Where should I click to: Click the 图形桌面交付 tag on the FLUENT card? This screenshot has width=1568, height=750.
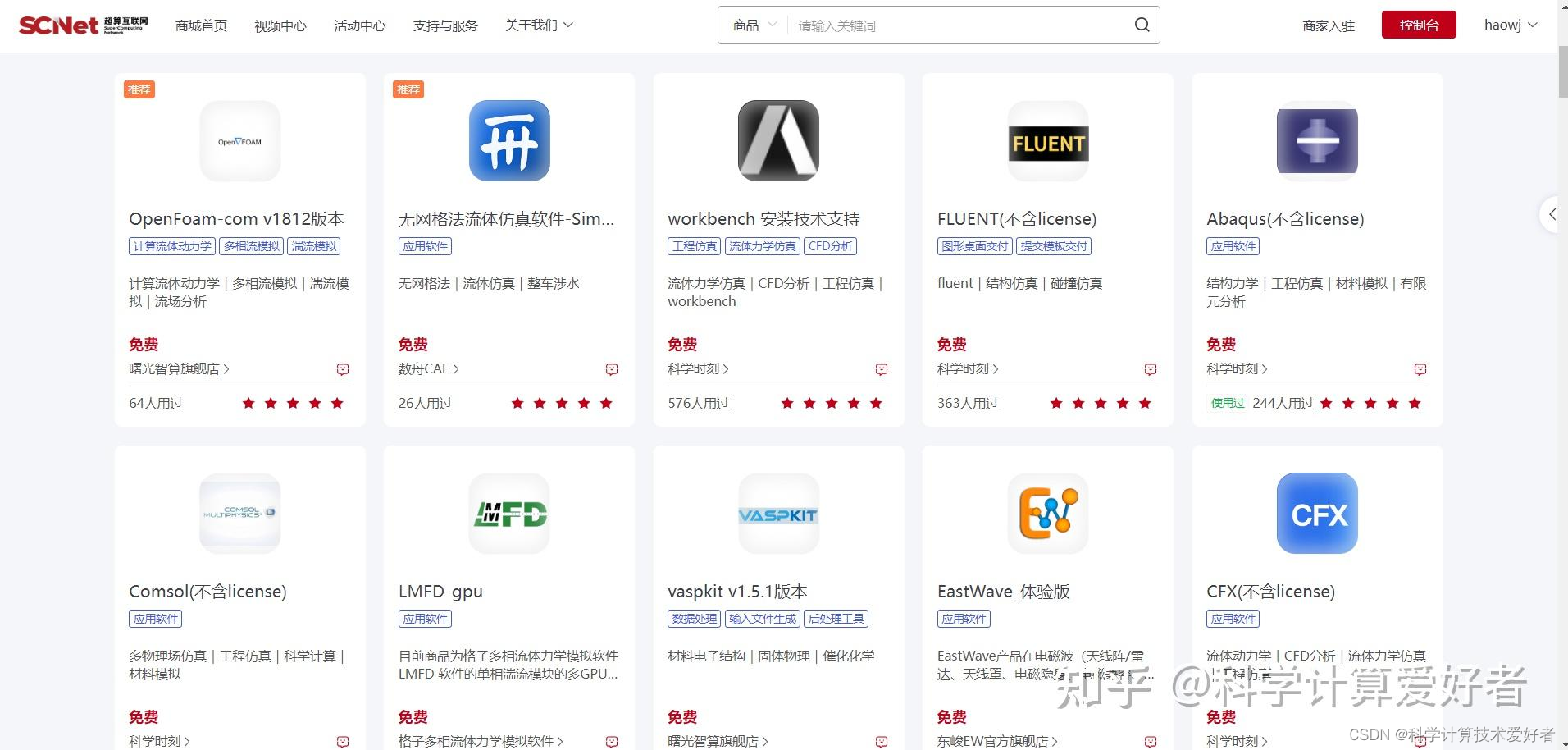coord(975,246)
